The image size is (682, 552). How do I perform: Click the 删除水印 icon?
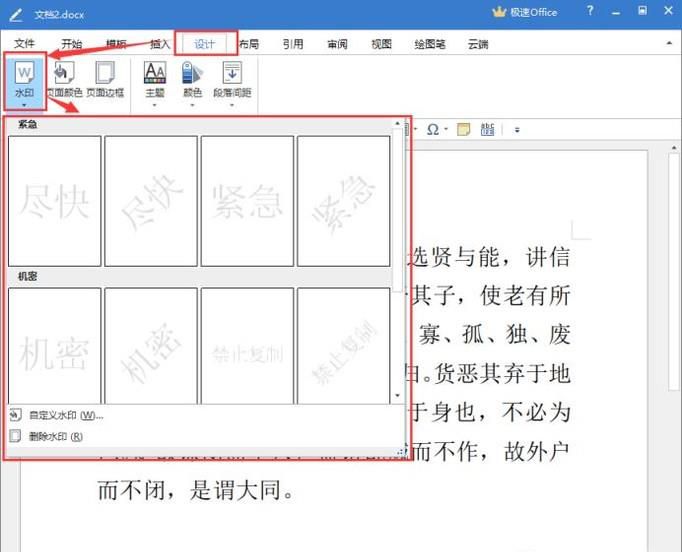point(15,436)
